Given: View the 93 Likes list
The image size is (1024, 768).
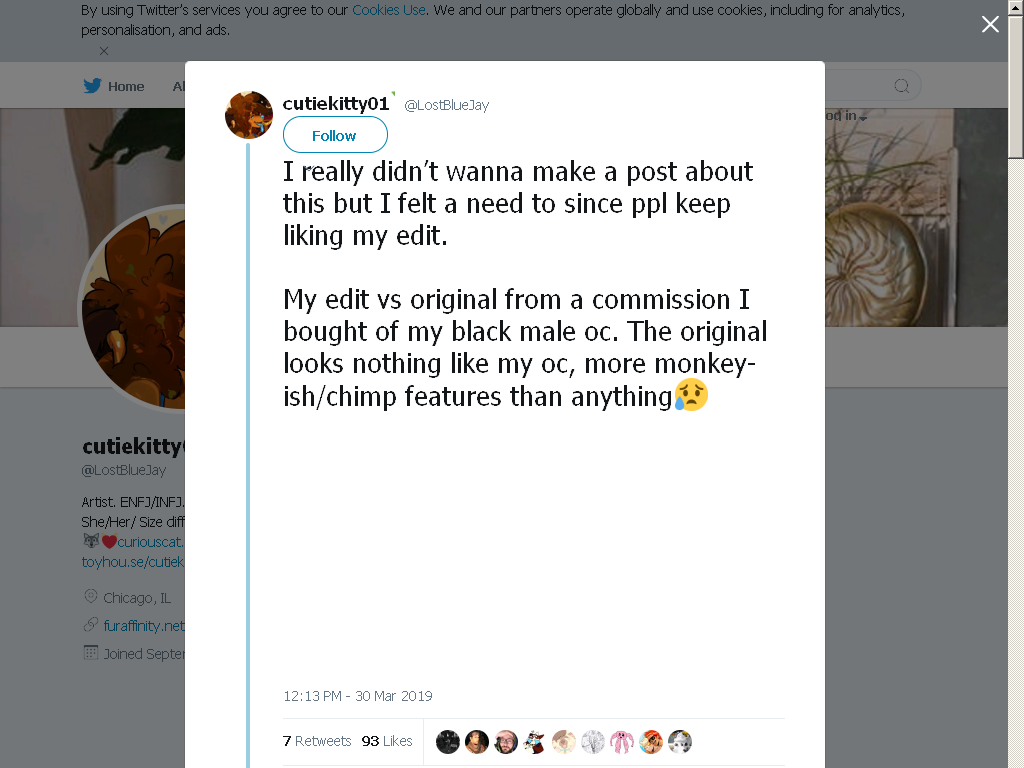Looking at the screenshot, I should (387, 741).
